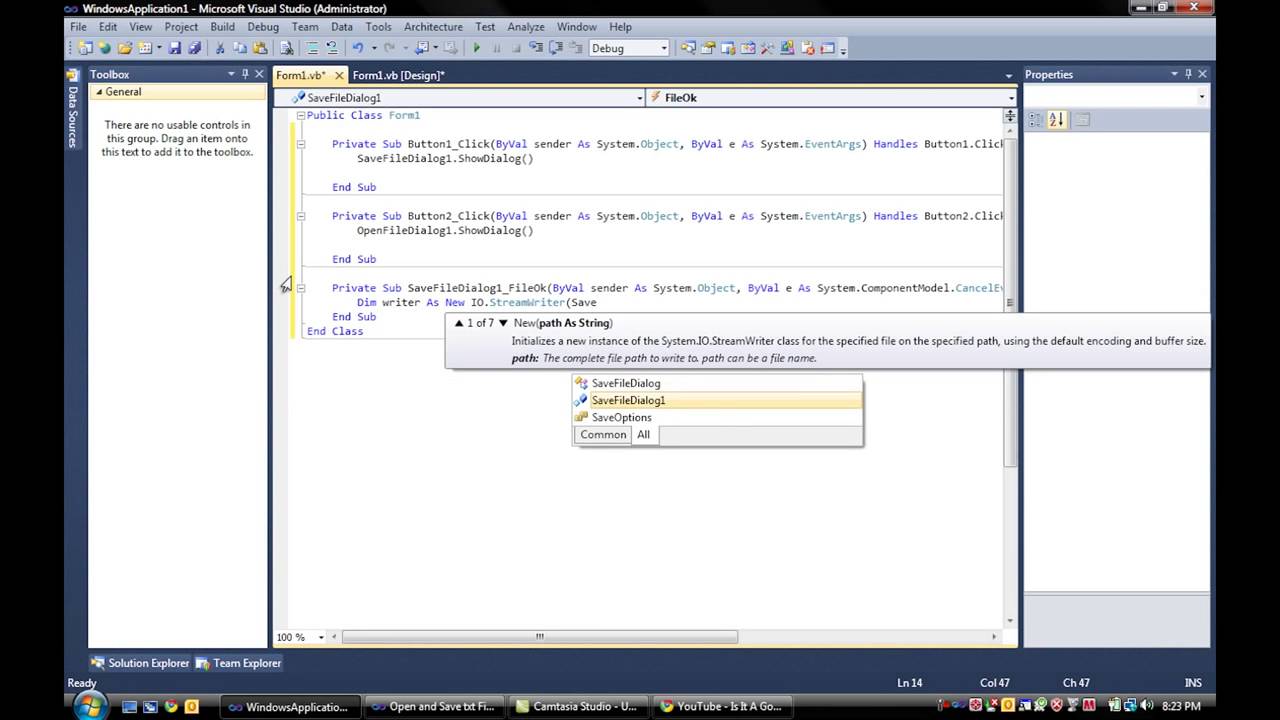Comment out the selected lines icon
Viewport: 1280px width, 720px height.
(312, 48)
